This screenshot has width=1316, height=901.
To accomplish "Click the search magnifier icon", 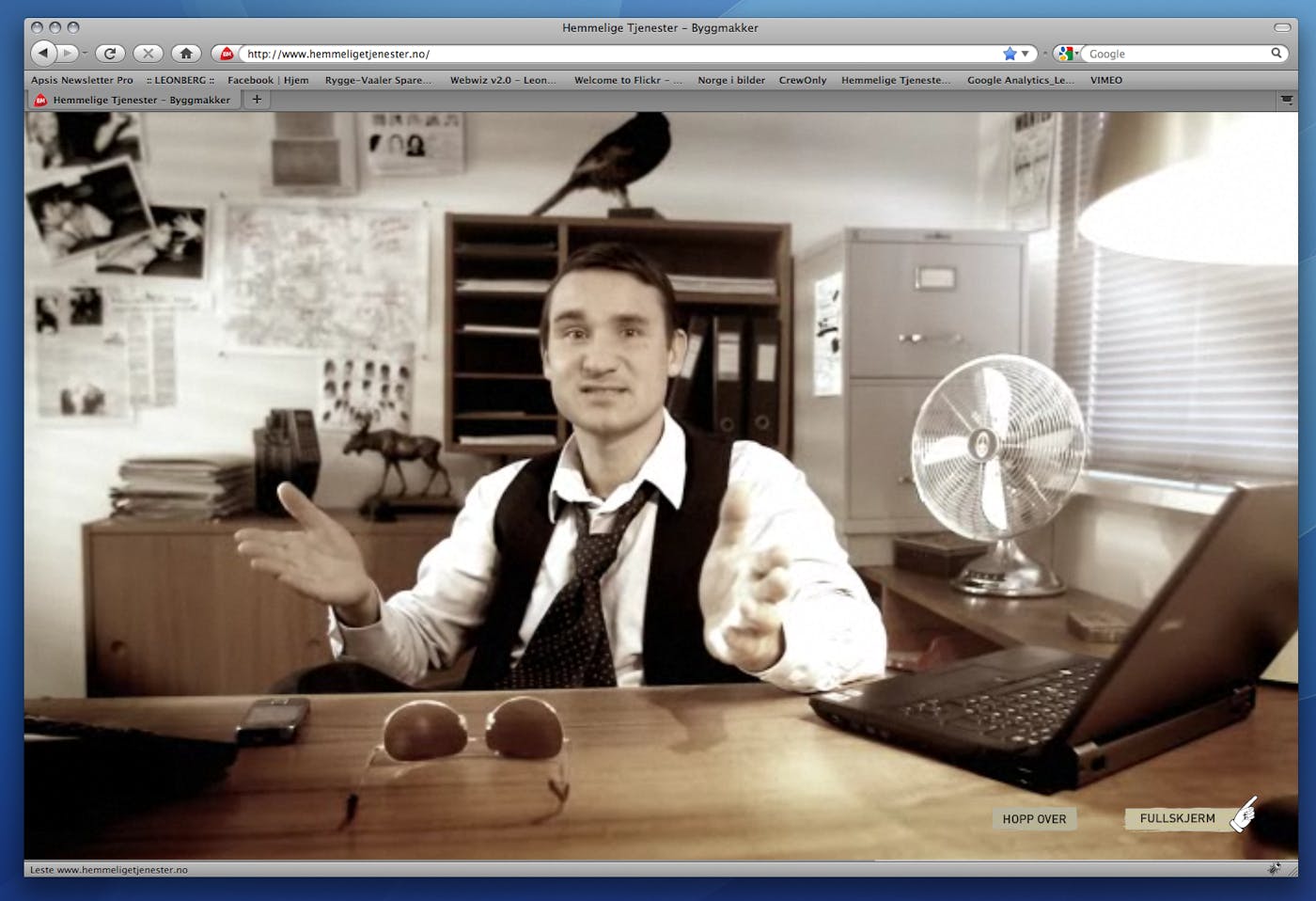I will pos(1277,54).
